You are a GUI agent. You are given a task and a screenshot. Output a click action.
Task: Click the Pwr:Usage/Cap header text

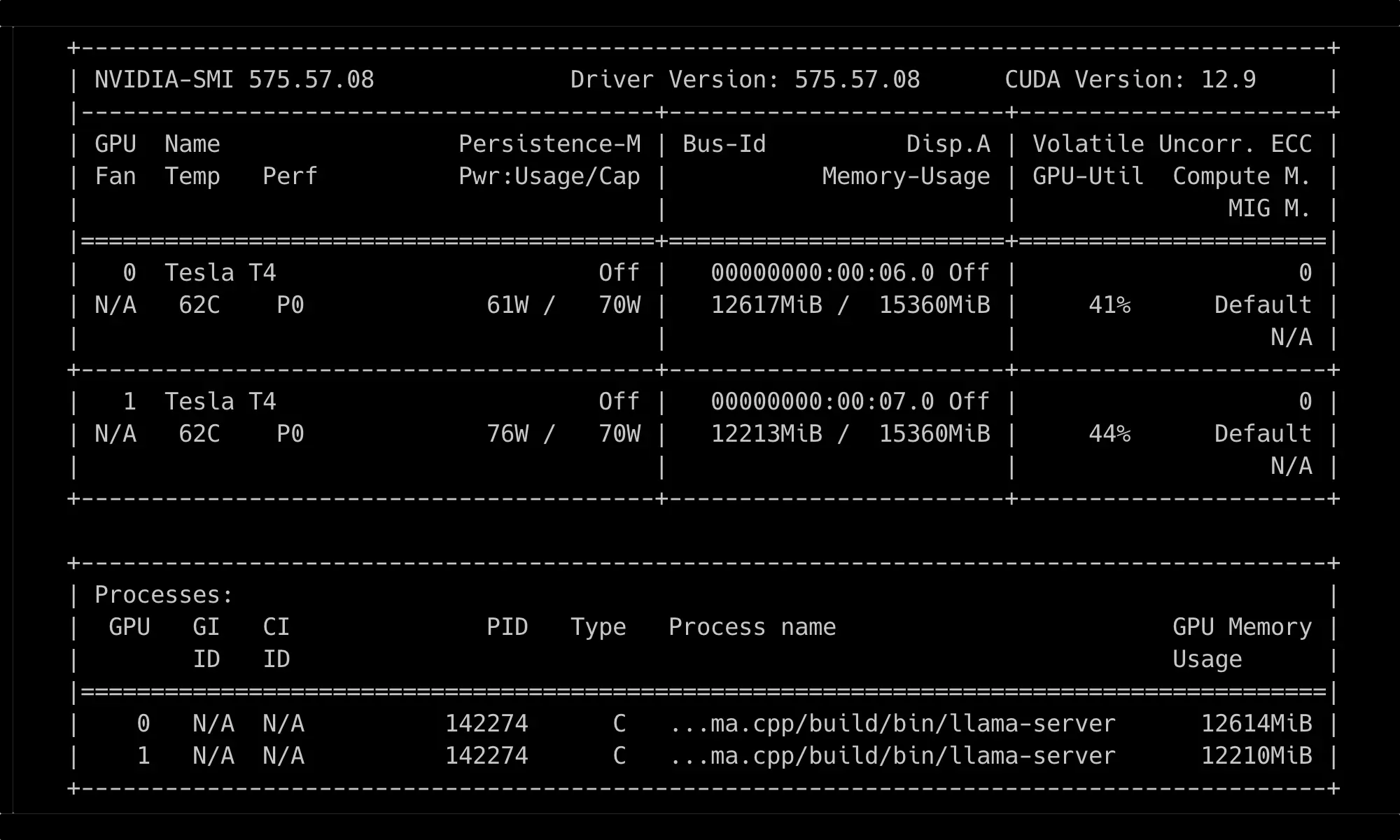(x=549, y=176)
